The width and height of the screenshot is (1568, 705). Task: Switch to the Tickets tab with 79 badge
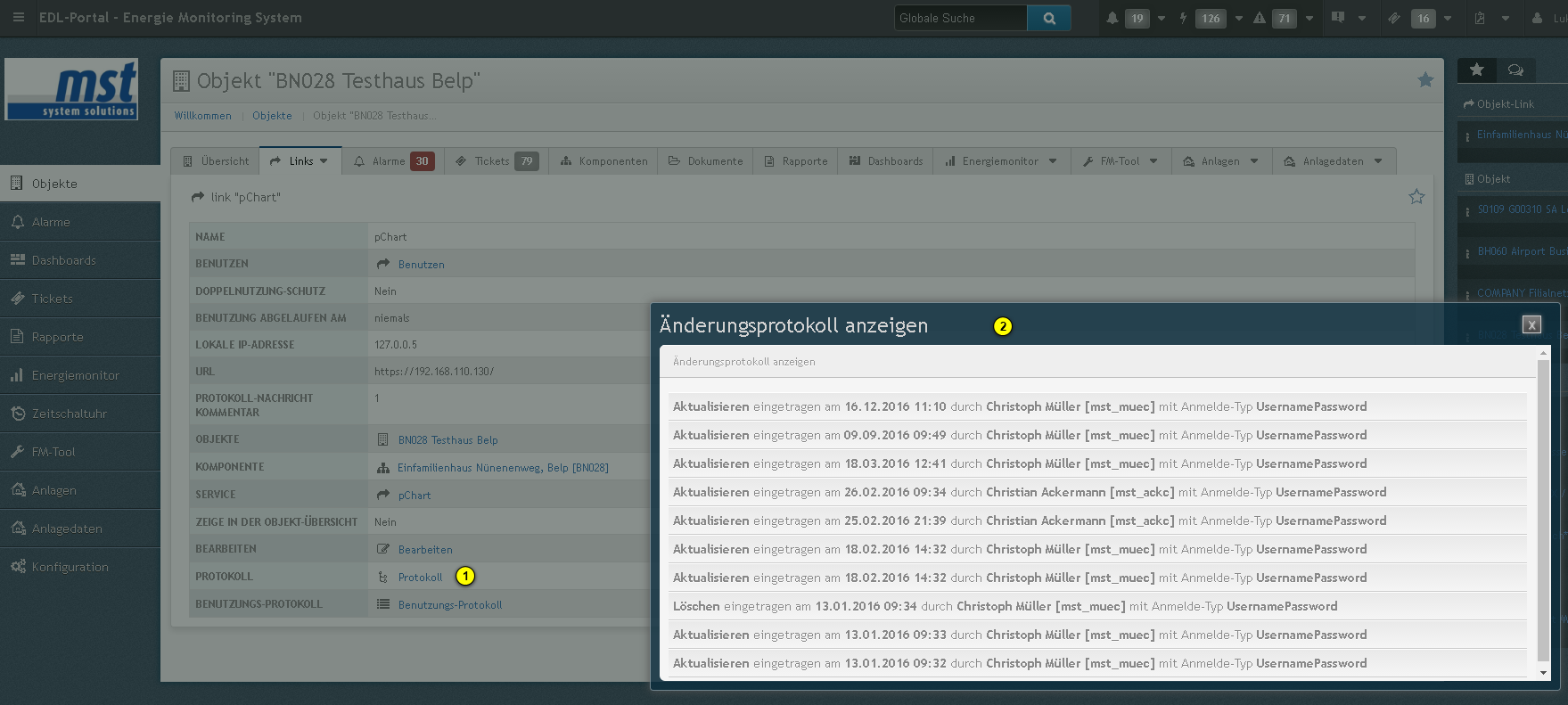[496, 161]
